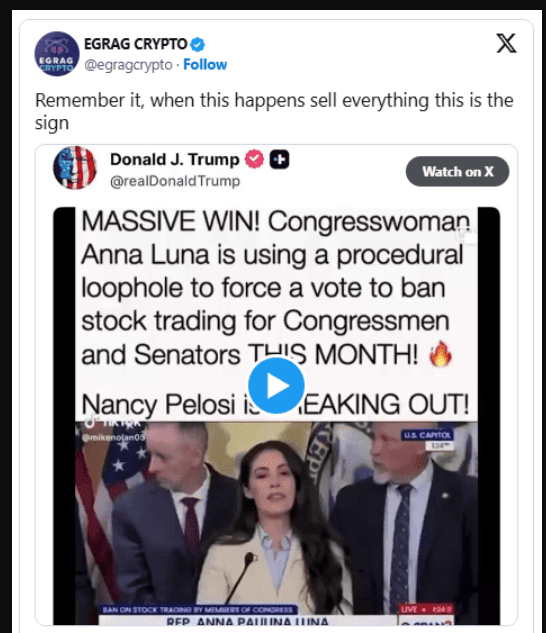Image resolution: width=546 pixels, height=633 pixels.
Task: Click the MASSIVE WIN caption text
Action: point(275,313)
